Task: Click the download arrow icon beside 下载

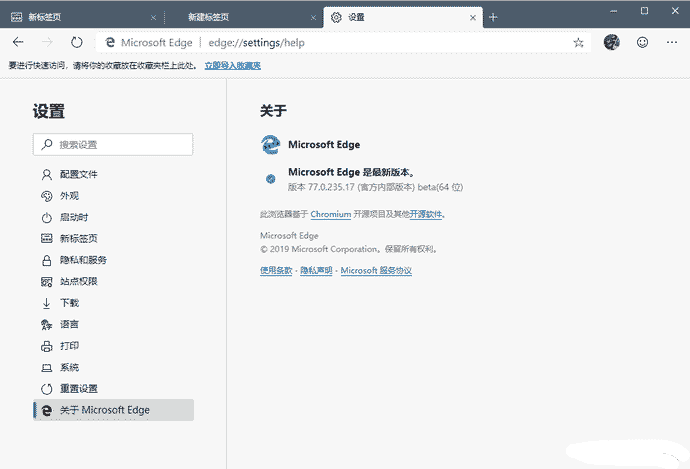Action: point(46,303)
